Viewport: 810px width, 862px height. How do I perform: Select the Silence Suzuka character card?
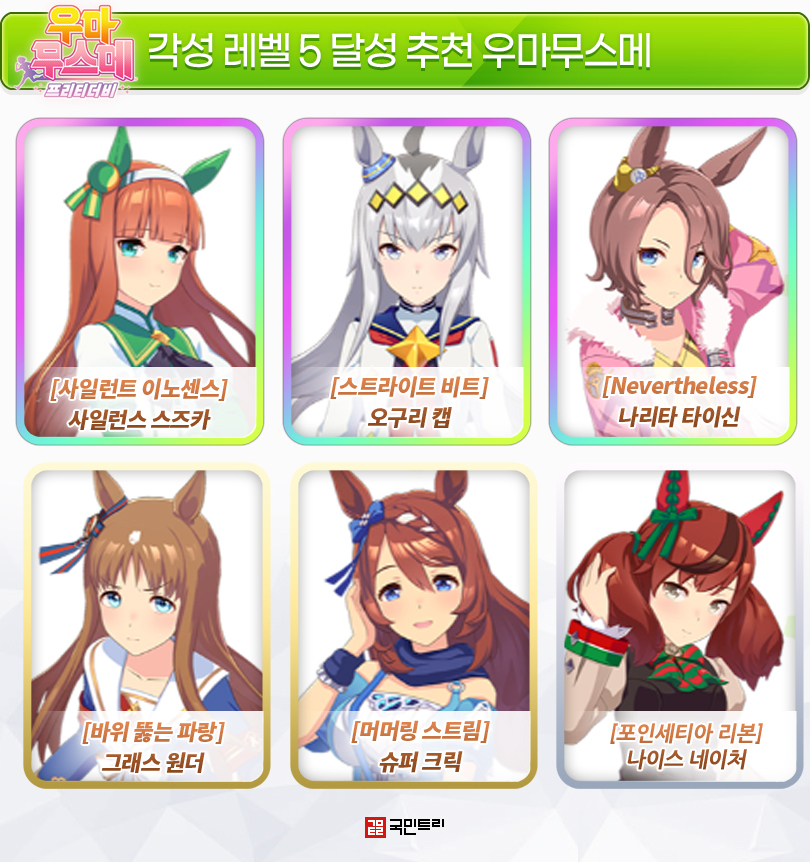click(x=140, y=281)
